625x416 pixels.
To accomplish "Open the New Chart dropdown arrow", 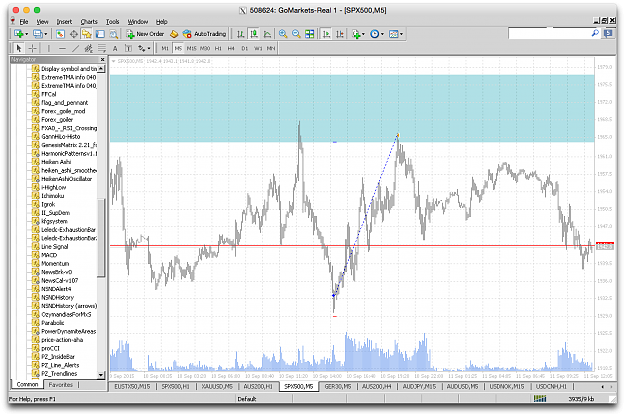I will click(x=26, y=34).
